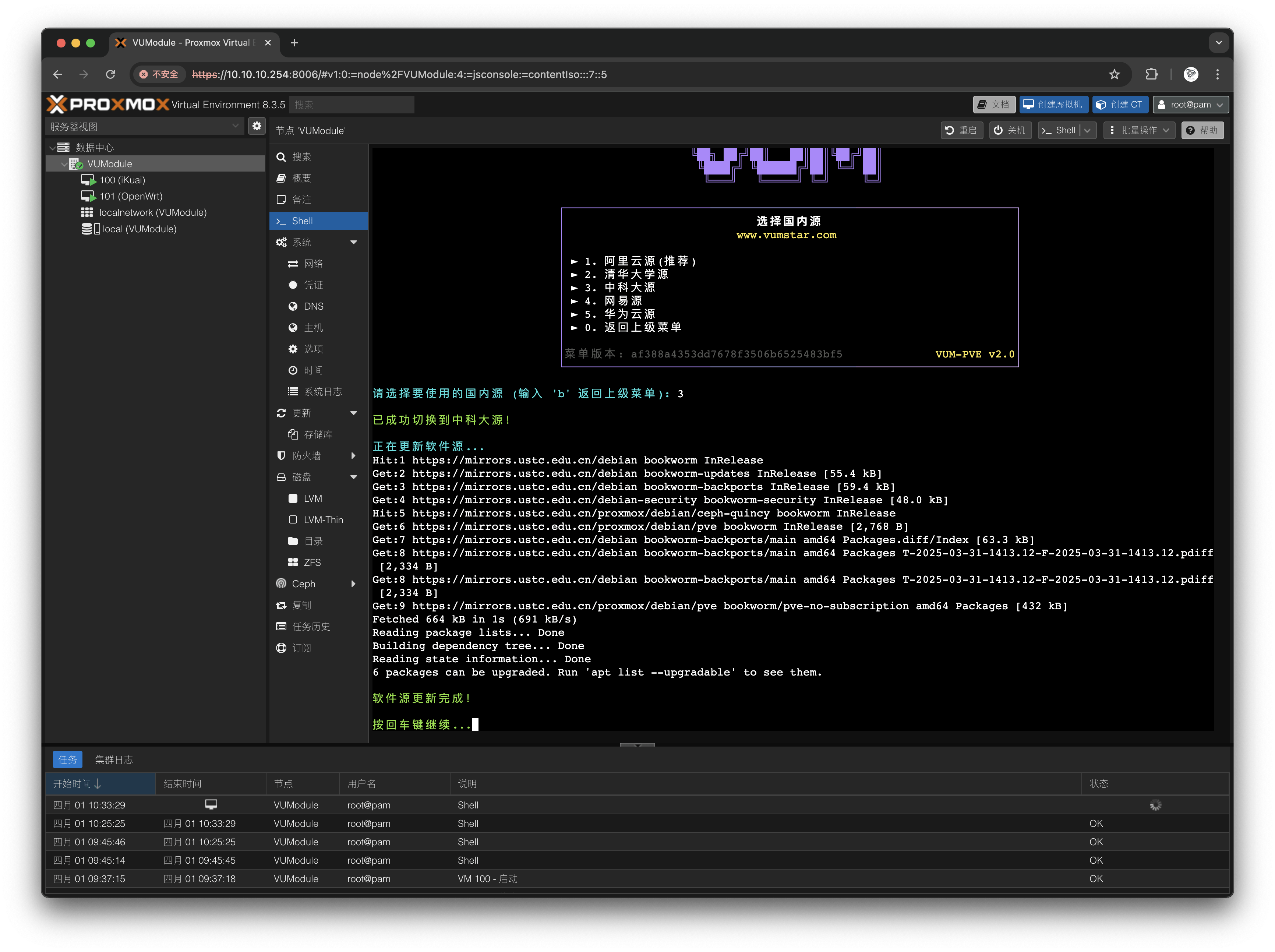Collapse the VUModule node in tree
Screen dimensions: 1275x952
coord(64,164)
